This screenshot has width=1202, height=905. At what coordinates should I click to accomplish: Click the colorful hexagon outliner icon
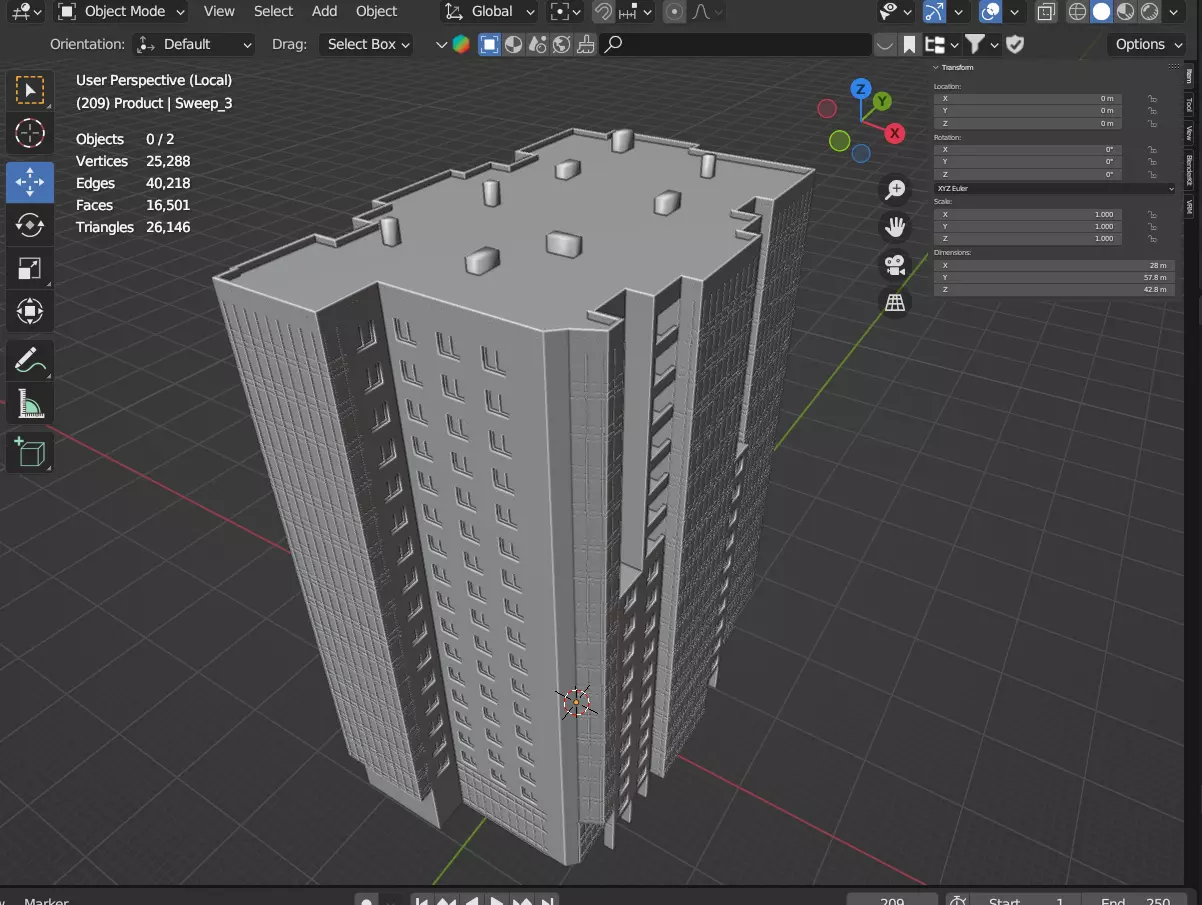click(x=461, y=44)
